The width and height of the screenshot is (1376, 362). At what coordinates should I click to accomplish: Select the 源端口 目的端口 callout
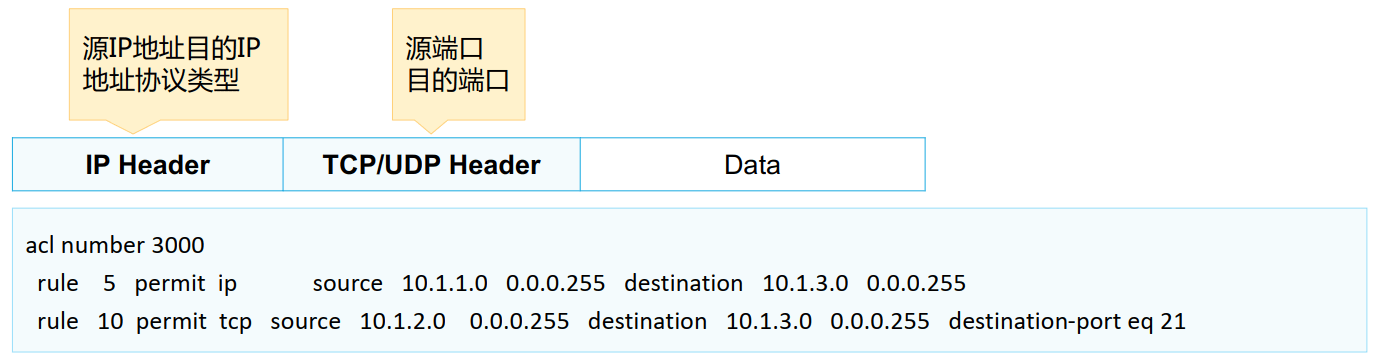coord(458,70)
